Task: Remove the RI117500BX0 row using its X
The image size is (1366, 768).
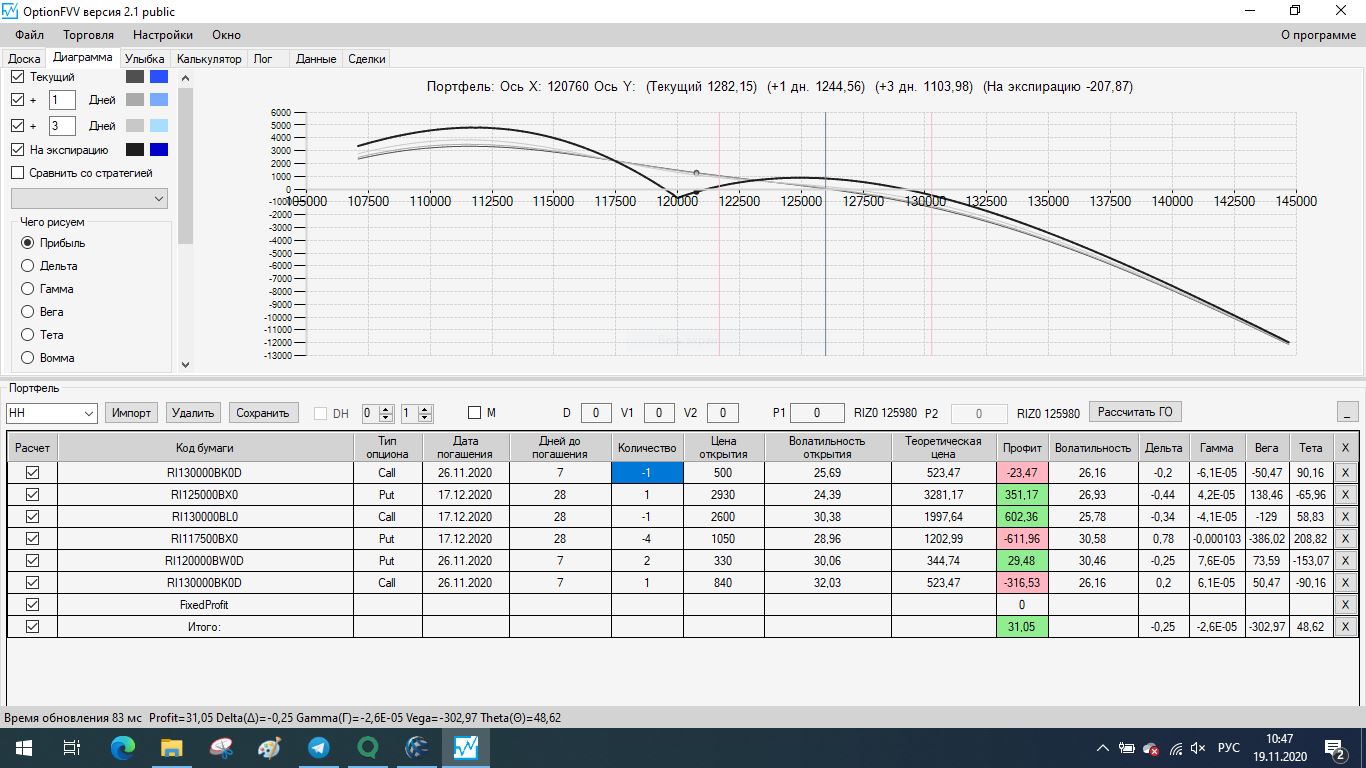Action: (x=1345, y=539)
